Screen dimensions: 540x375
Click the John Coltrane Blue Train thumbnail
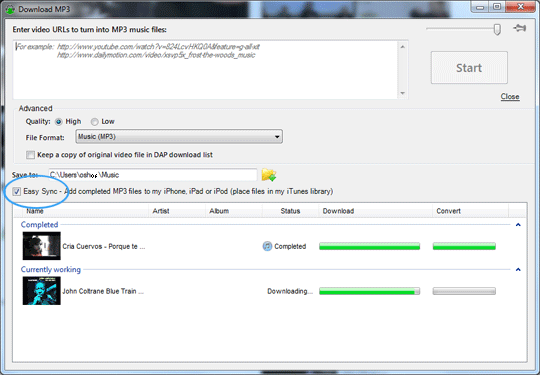42,291
